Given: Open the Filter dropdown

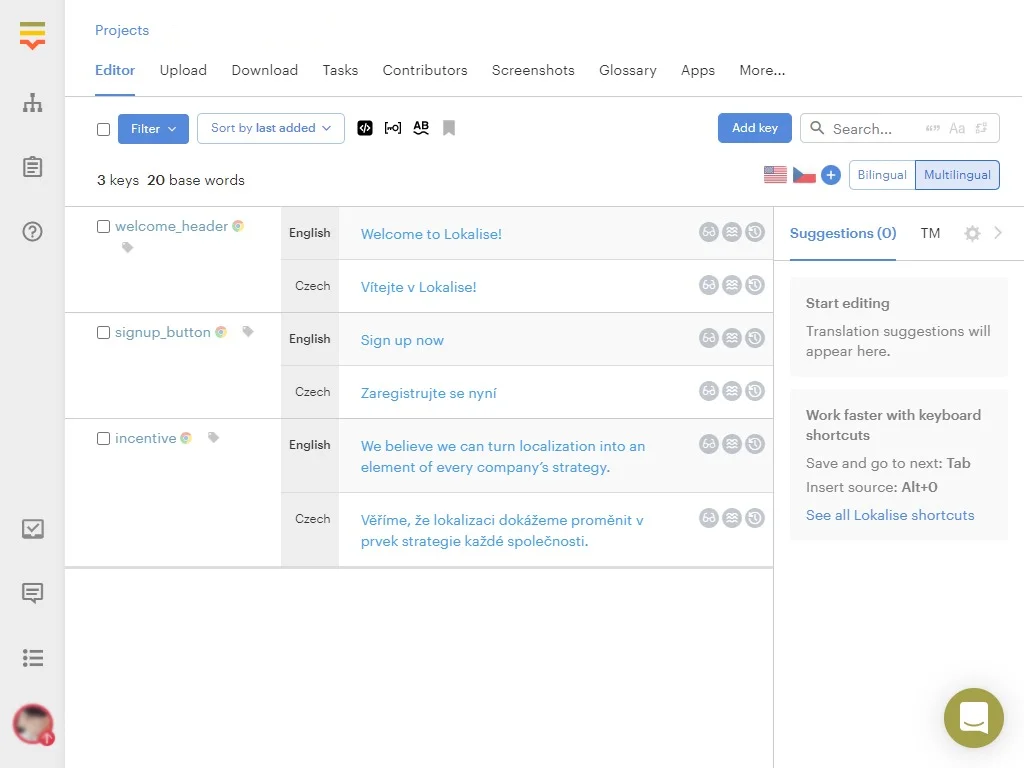Looking at the screenshot, I should (x=153, y=128).
